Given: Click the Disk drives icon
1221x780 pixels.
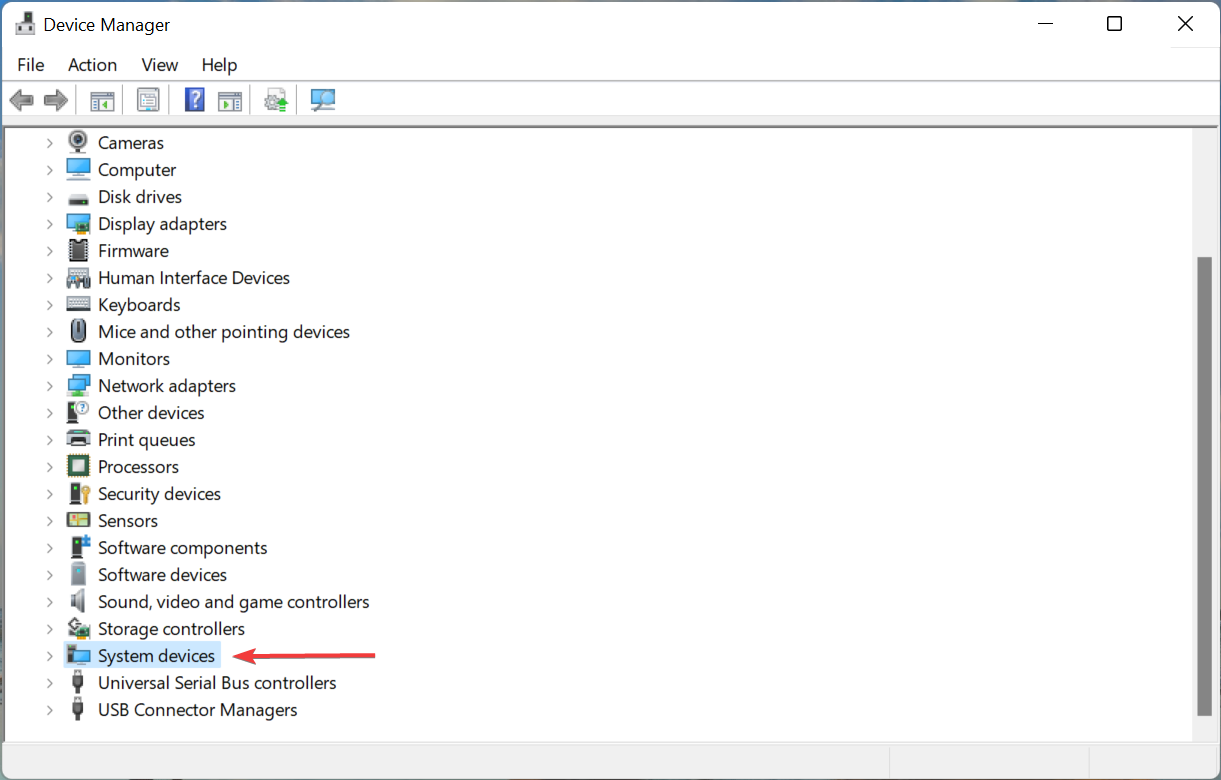Looking at the screenshot, I should point(78,197).
